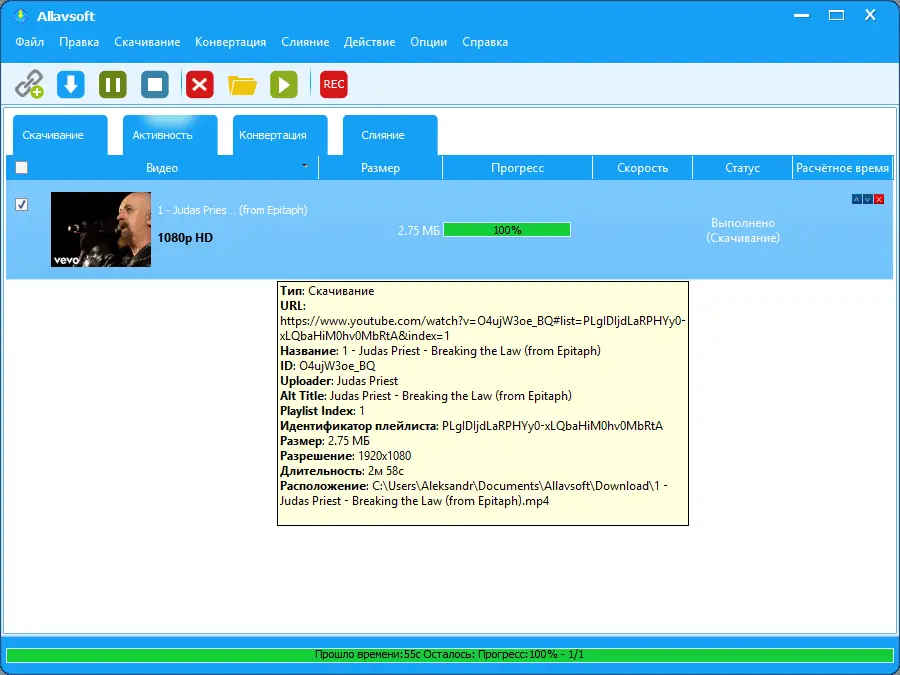This screenshot has height=675, width=900.
Task: Click the add download link icon
Action: click(28, 84)
